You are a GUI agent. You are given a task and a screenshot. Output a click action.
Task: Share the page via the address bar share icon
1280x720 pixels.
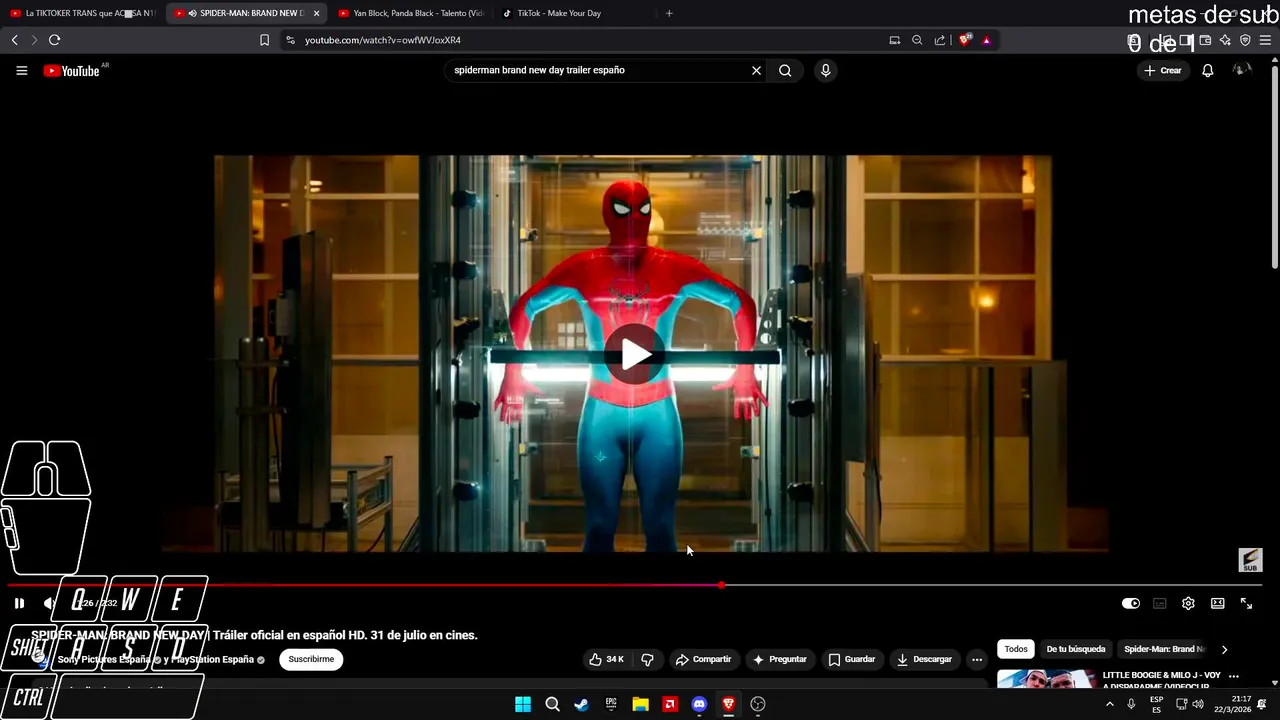(x=940, y=40)
